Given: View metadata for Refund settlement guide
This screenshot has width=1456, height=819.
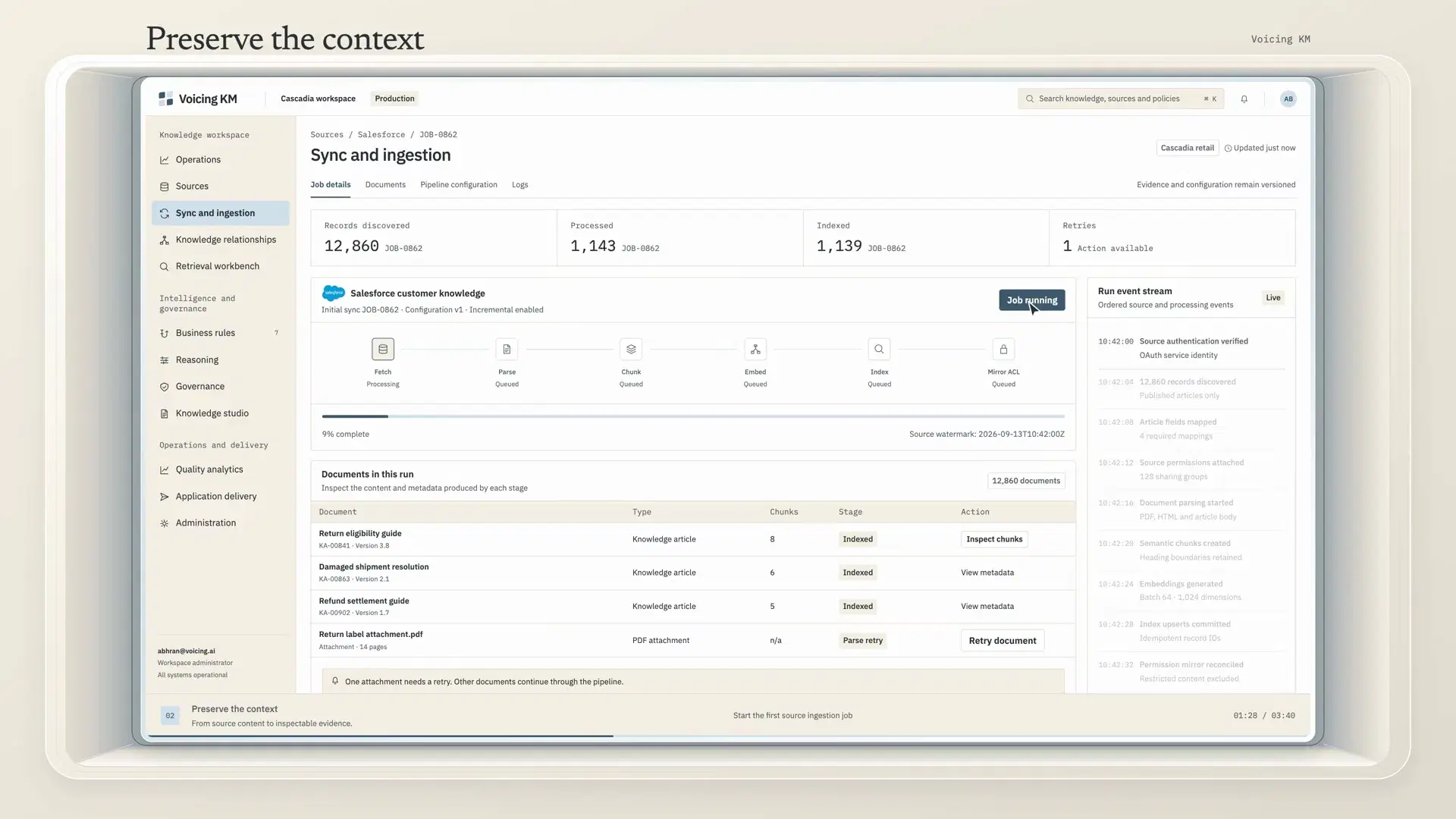Looking at the screenshot, I should (x=987, y=607).
